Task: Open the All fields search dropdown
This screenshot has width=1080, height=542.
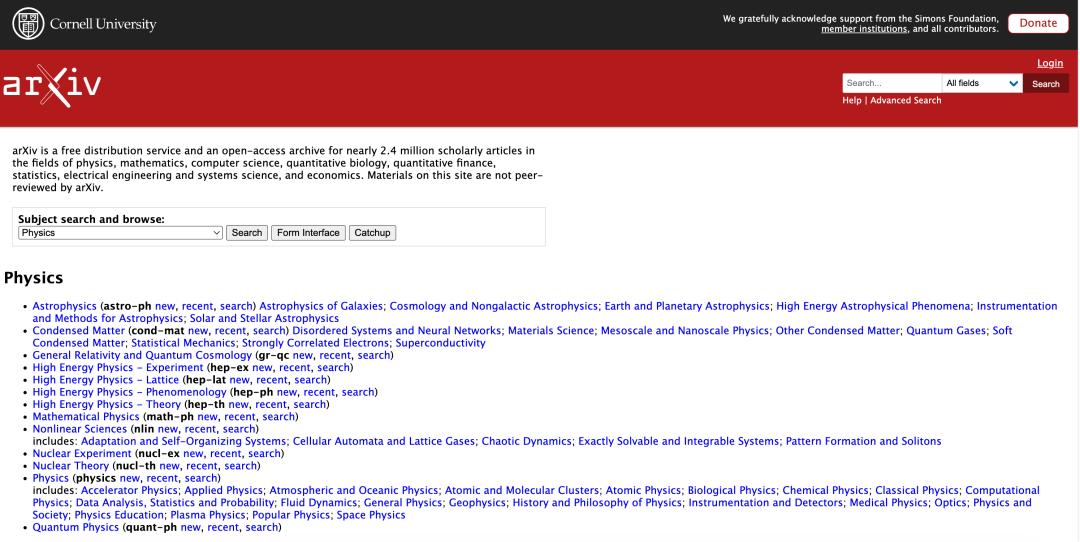Action: coord(982,83)
